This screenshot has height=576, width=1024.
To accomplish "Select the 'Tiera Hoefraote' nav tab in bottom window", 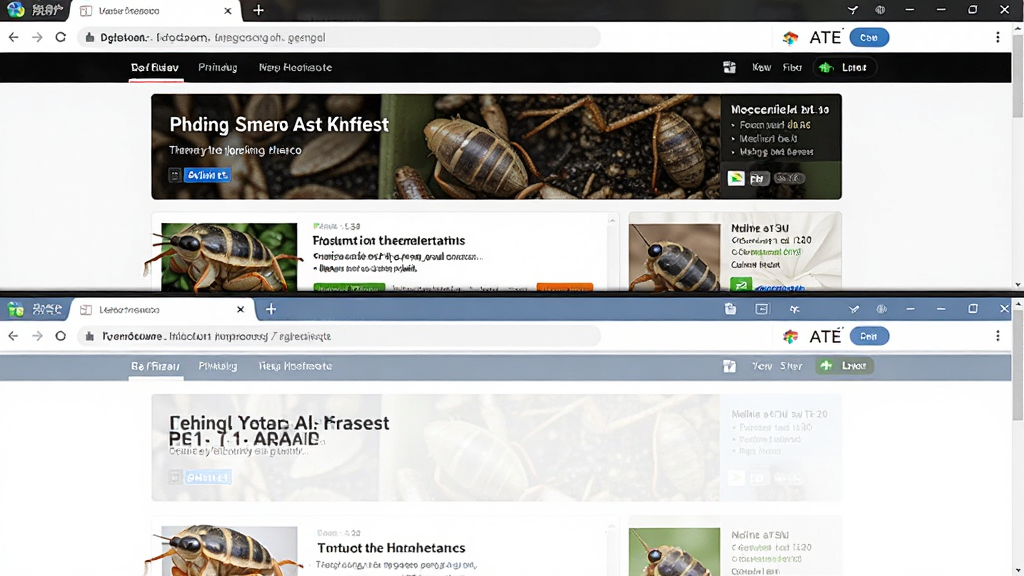I will pos(295,366).
